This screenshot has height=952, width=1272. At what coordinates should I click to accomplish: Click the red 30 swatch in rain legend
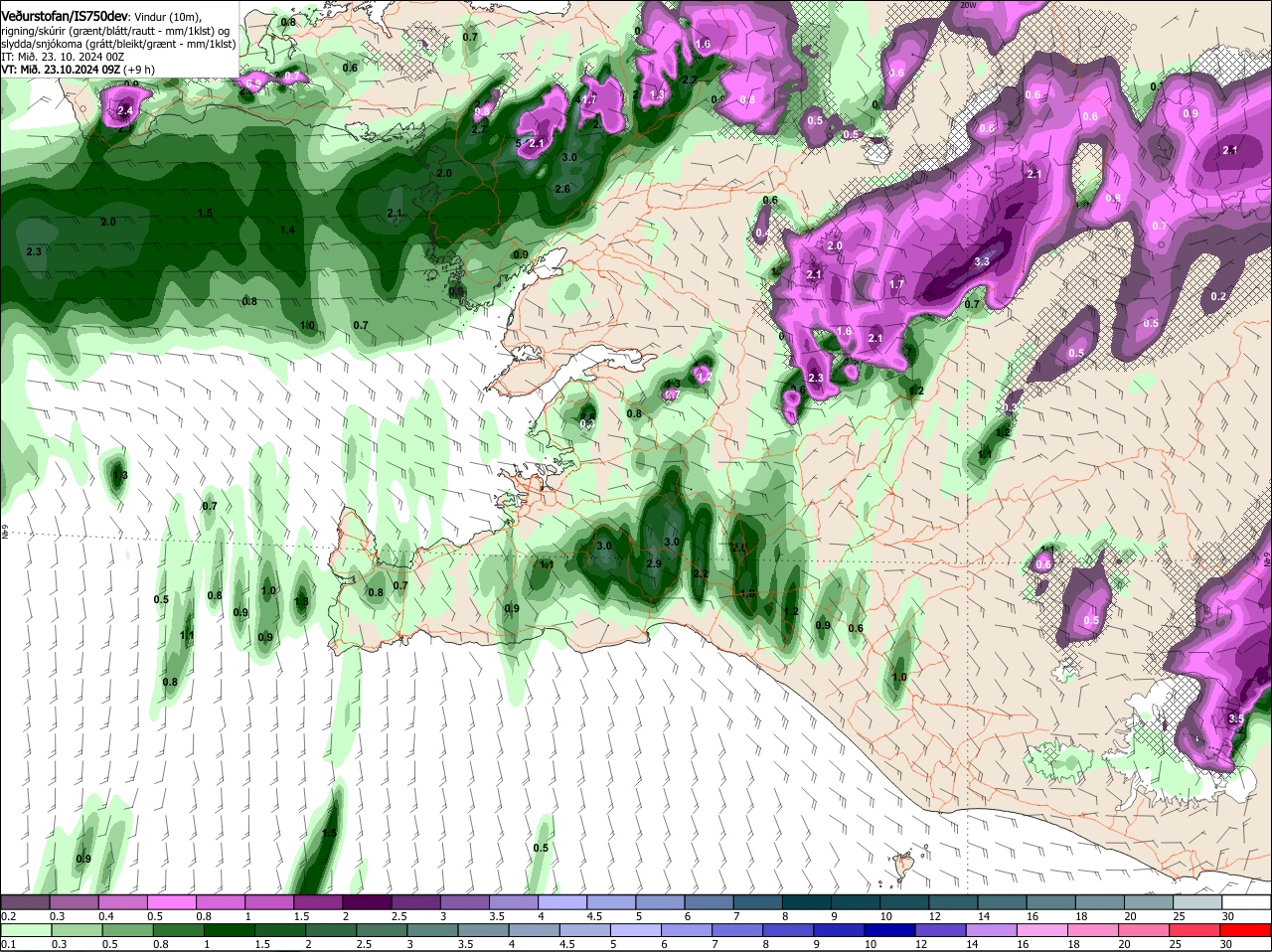pyautogui.click(x=1246, y=930)
